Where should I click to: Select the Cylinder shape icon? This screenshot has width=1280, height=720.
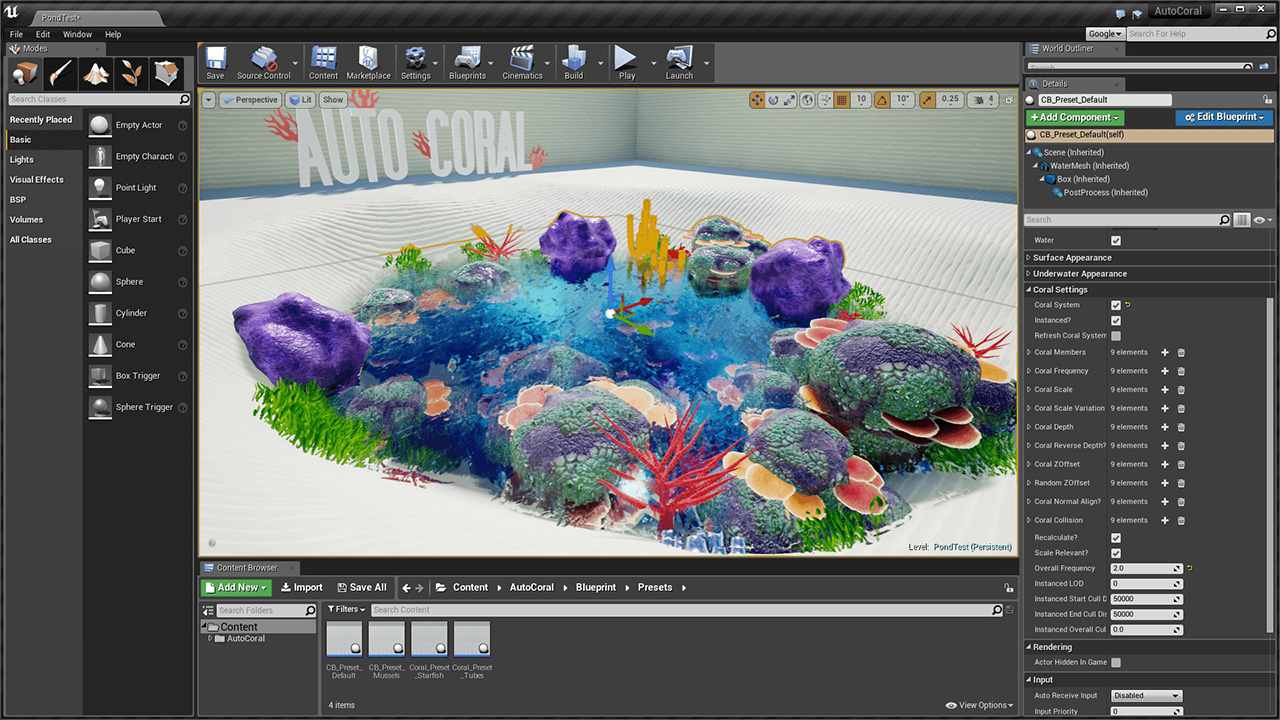coord(100,313)
